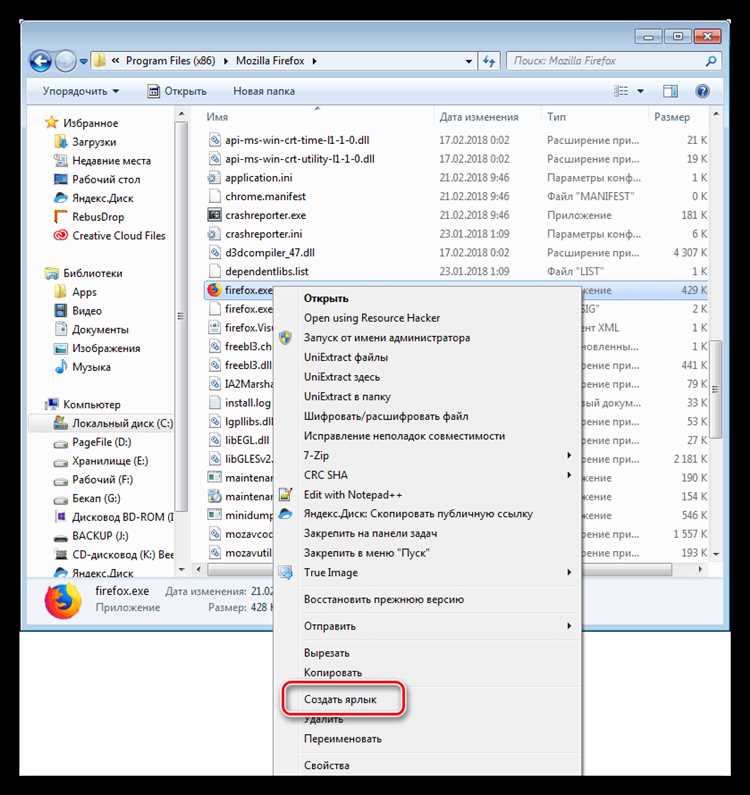
Task: Select Избранное star in sidebar
Action: coord(52,123)
